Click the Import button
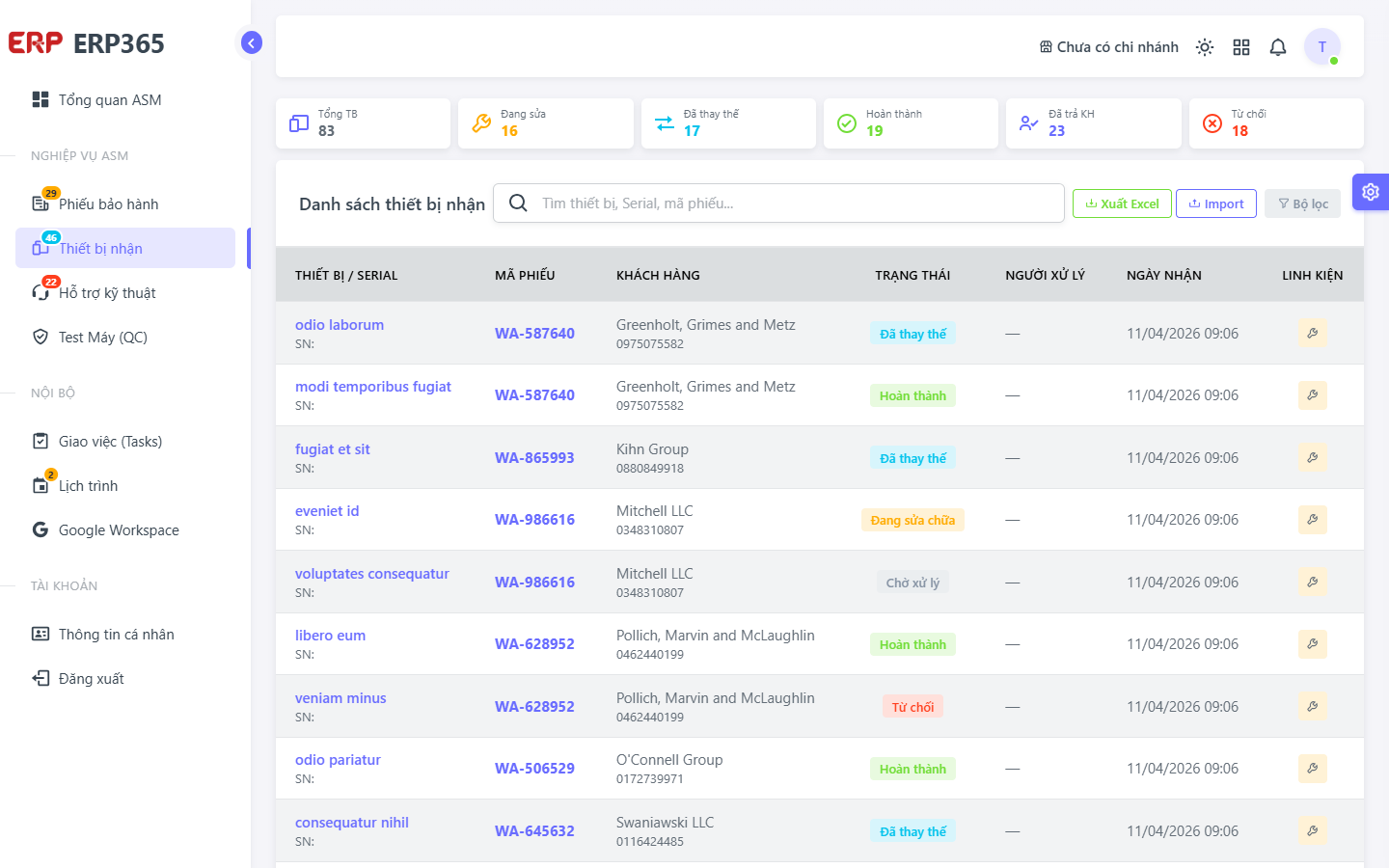Screen dimensions: 1389x868 pos(1216,203)
